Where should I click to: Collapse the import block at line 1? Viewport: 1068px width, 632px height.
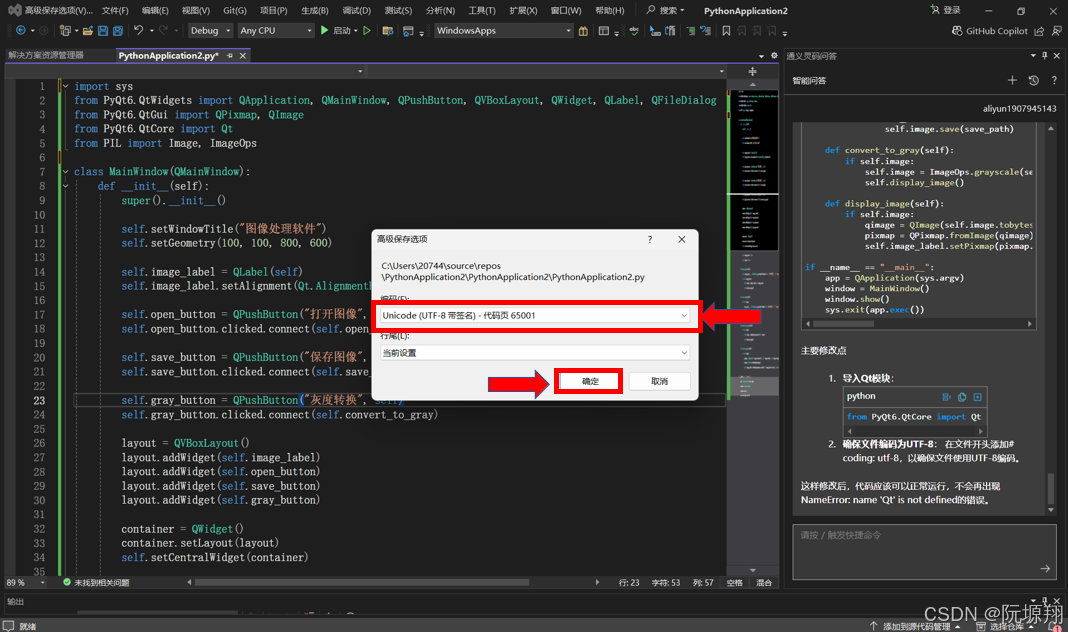point(65,86)
